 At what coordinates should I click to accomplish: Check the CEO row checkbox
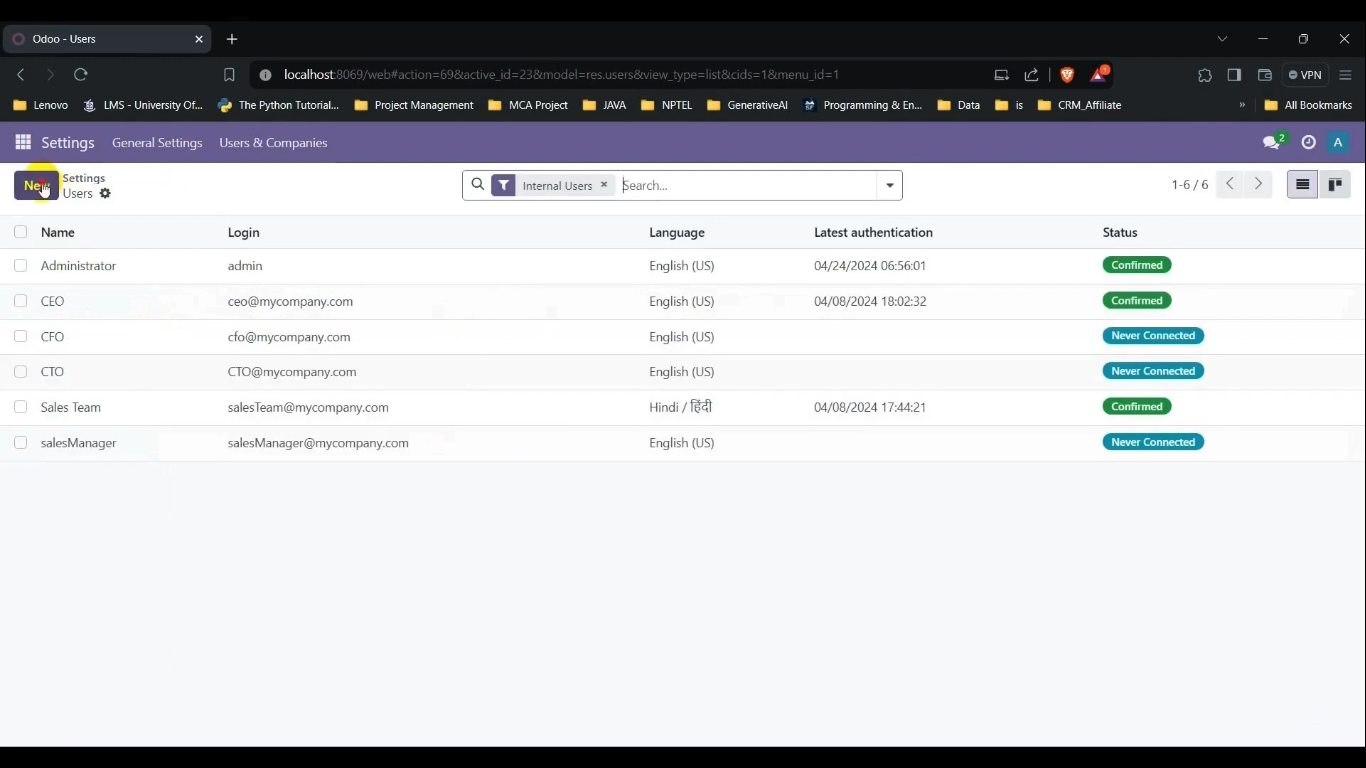(20, 301)
